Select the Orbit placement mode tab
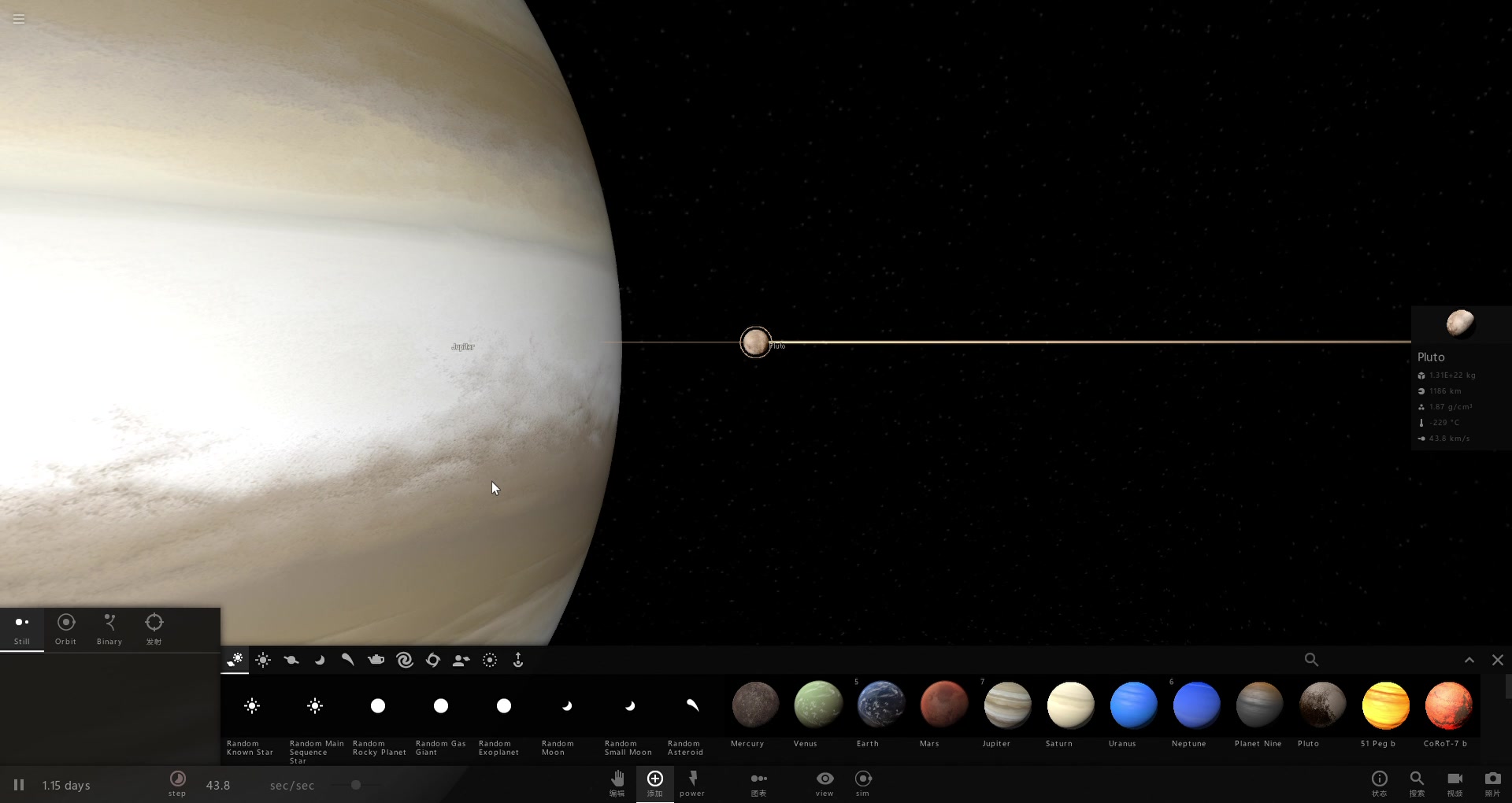This screenshot has height=803, width=1512. [66, 630]
